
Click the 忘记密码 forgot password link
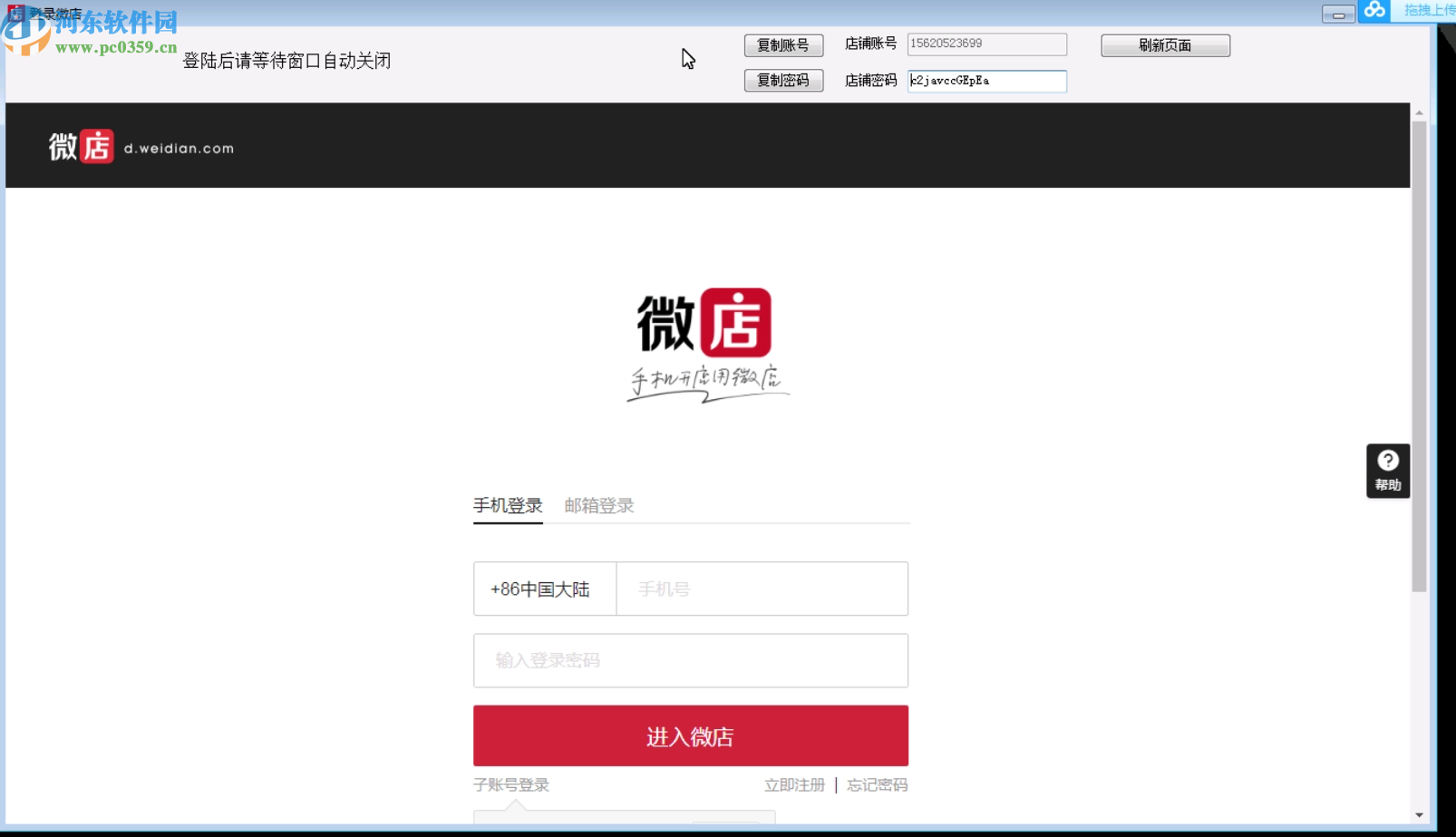coord(877,785)
